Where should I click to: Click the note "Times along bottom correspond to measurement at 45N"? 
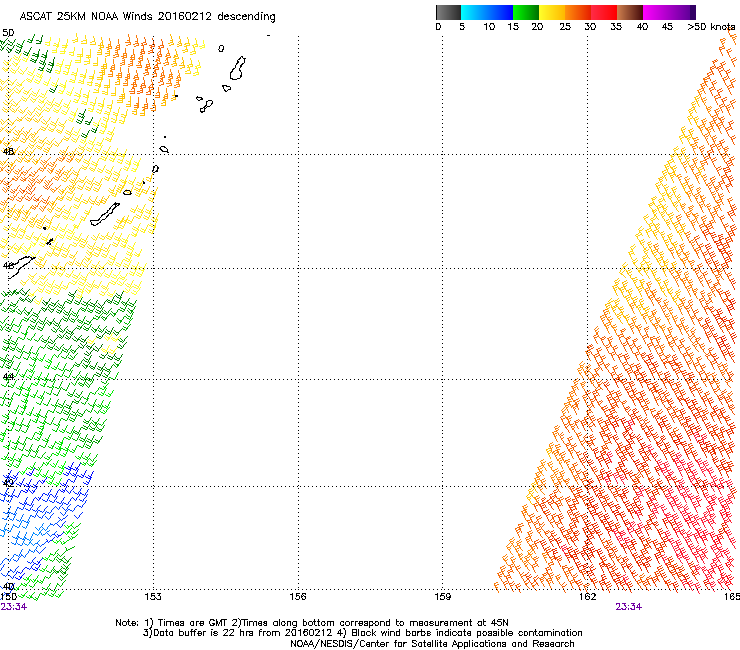tap(375, 623)
